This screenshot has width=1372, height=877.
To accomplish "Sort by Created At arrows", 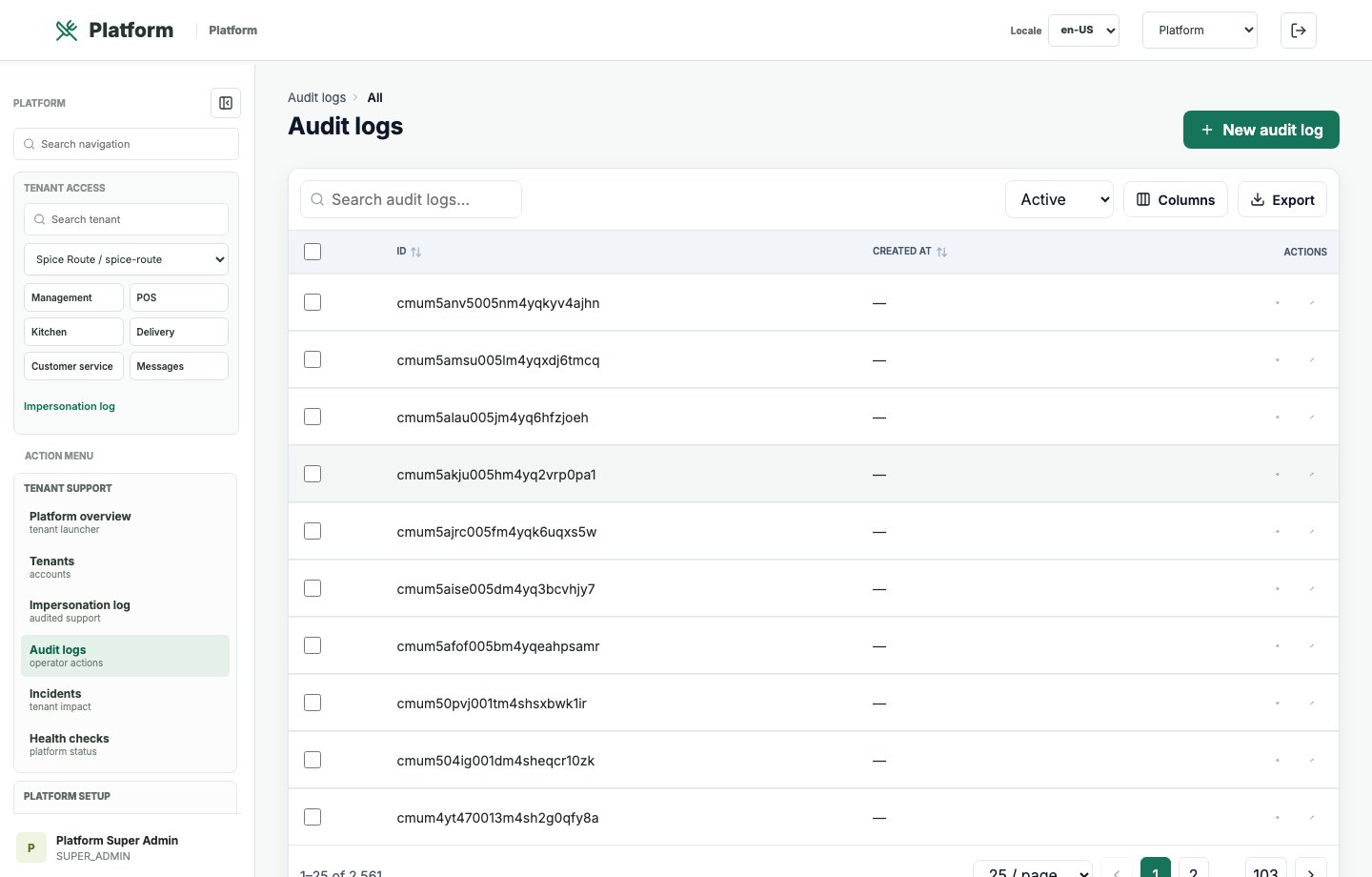I will pos(941,252).
